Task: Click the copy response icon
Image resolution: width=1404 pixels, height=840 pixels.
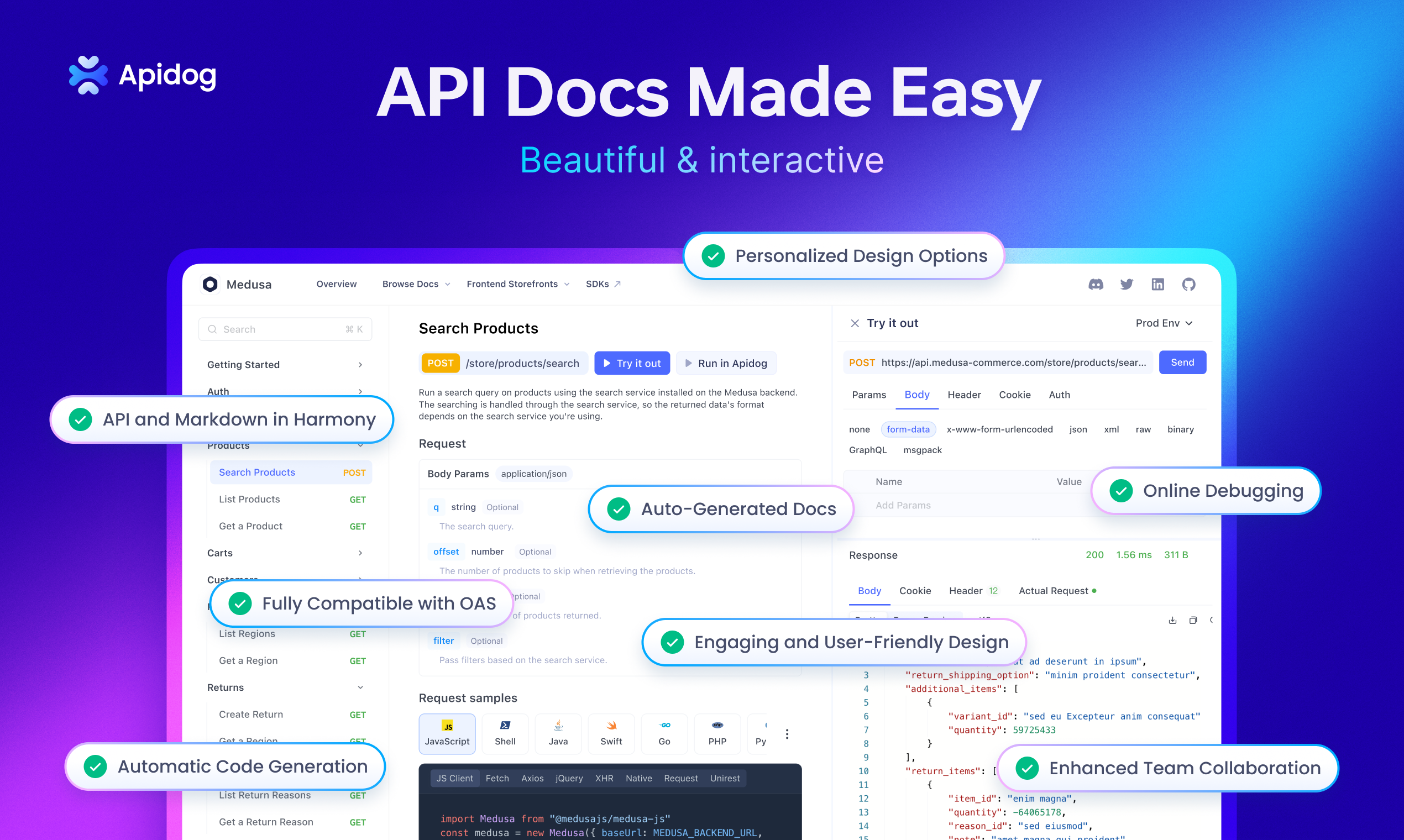Action: point(1193,621)
